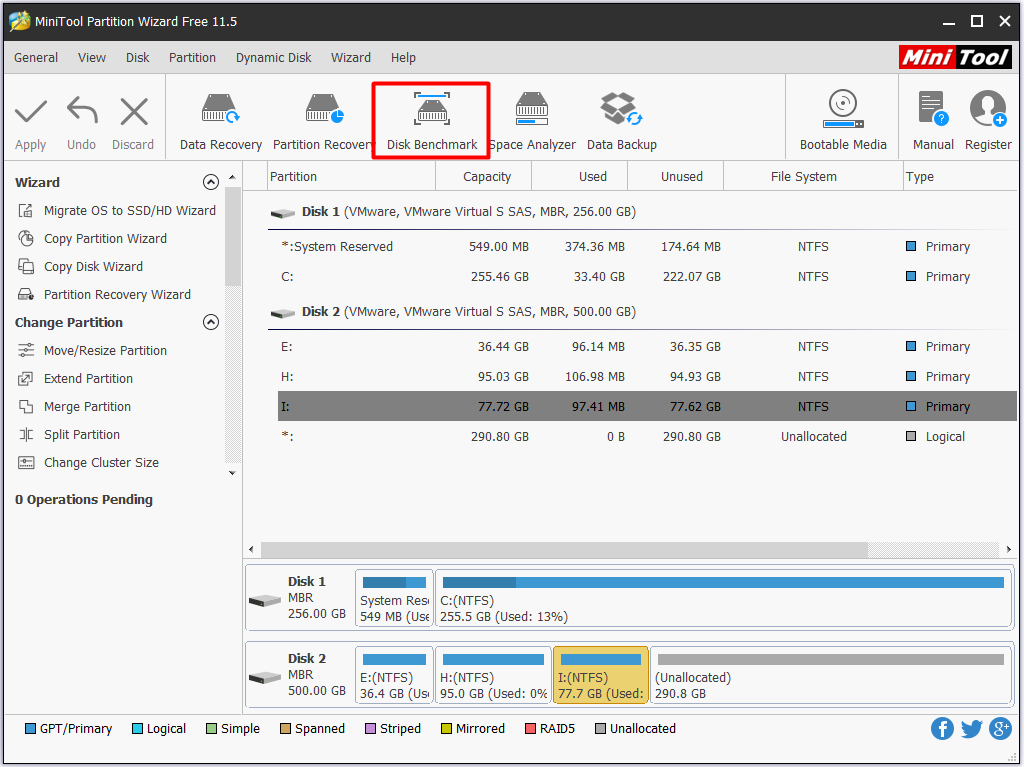
Task: Open the Dynamic Disk menu
Action: click(273, 57)
